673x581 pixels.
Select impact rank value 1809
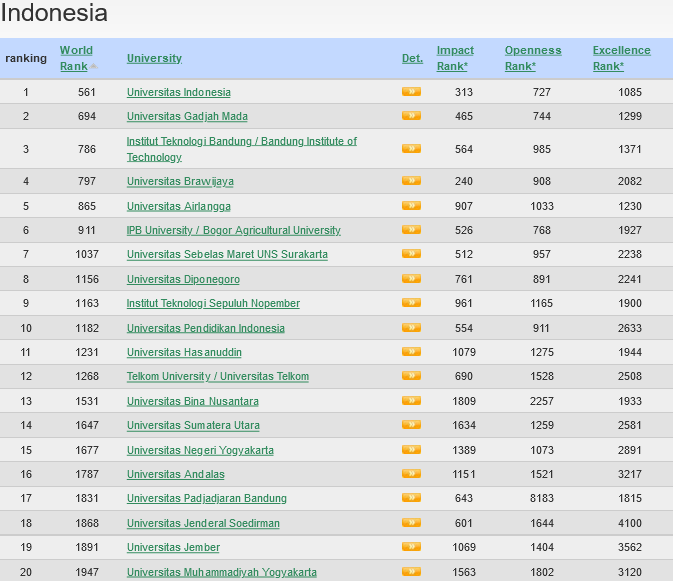(x=464, y=401)
